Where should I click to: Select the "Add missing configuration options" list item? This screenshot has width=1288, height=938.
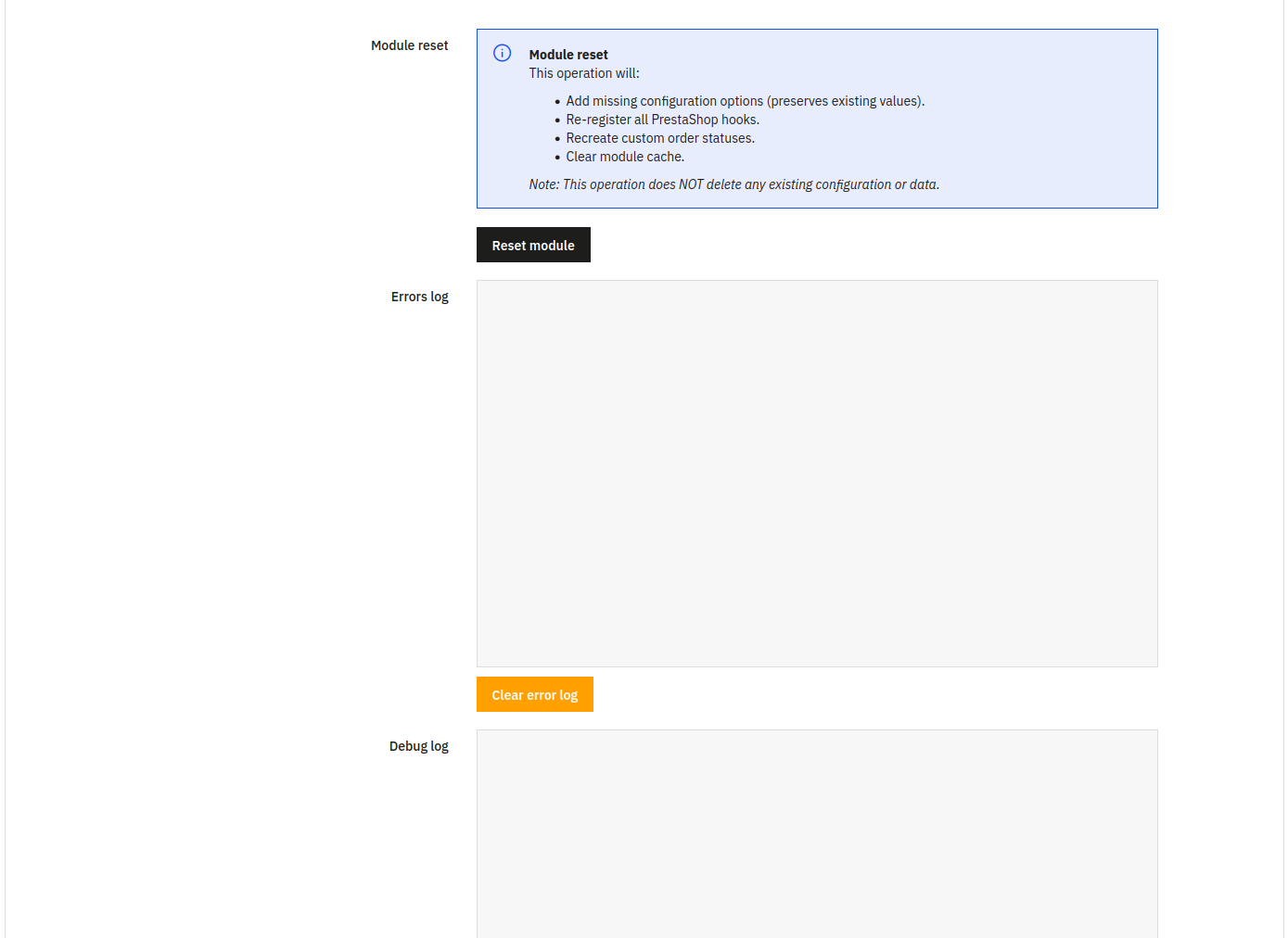(664, 101)
